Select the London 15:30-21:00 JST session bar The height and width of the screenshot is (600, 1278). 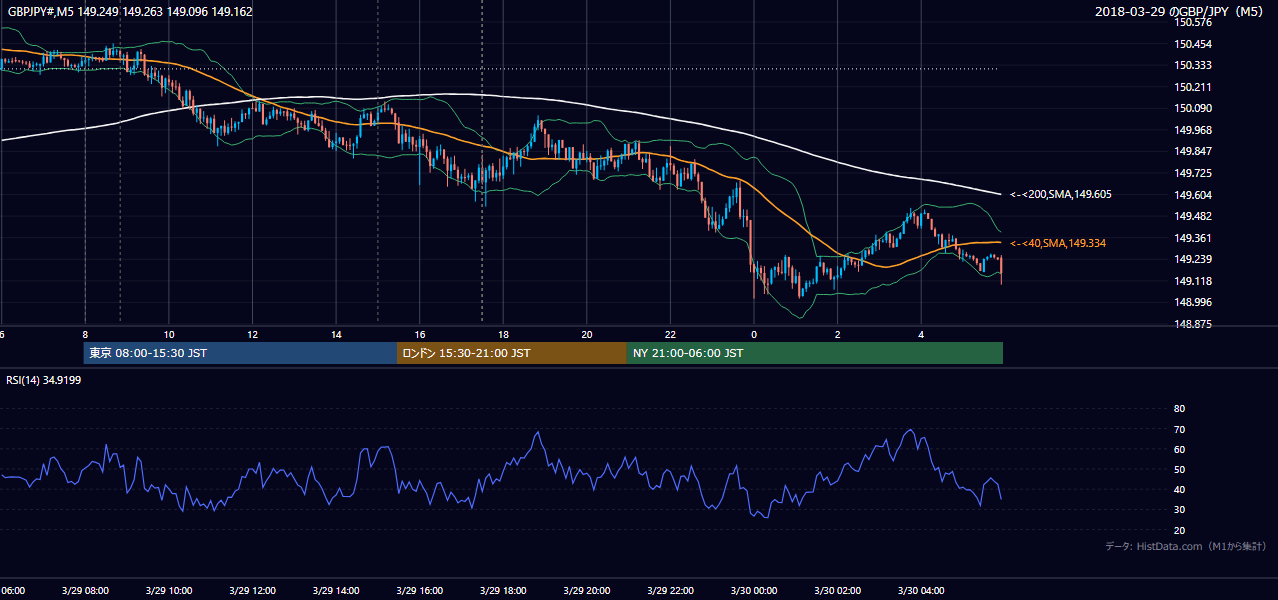tap(512, 353)
